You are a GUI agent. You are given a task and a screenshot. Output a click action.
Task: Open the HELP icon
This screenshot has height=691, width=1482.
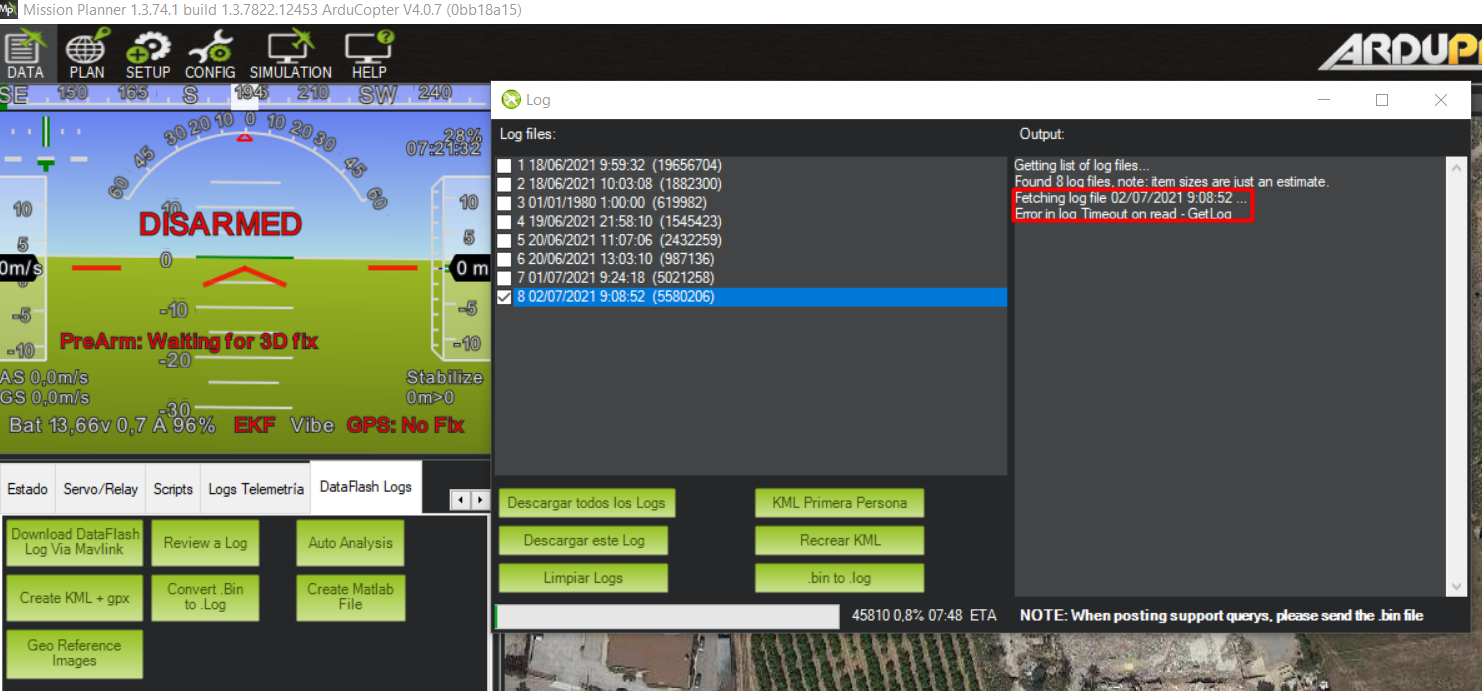tap(369, 55)
